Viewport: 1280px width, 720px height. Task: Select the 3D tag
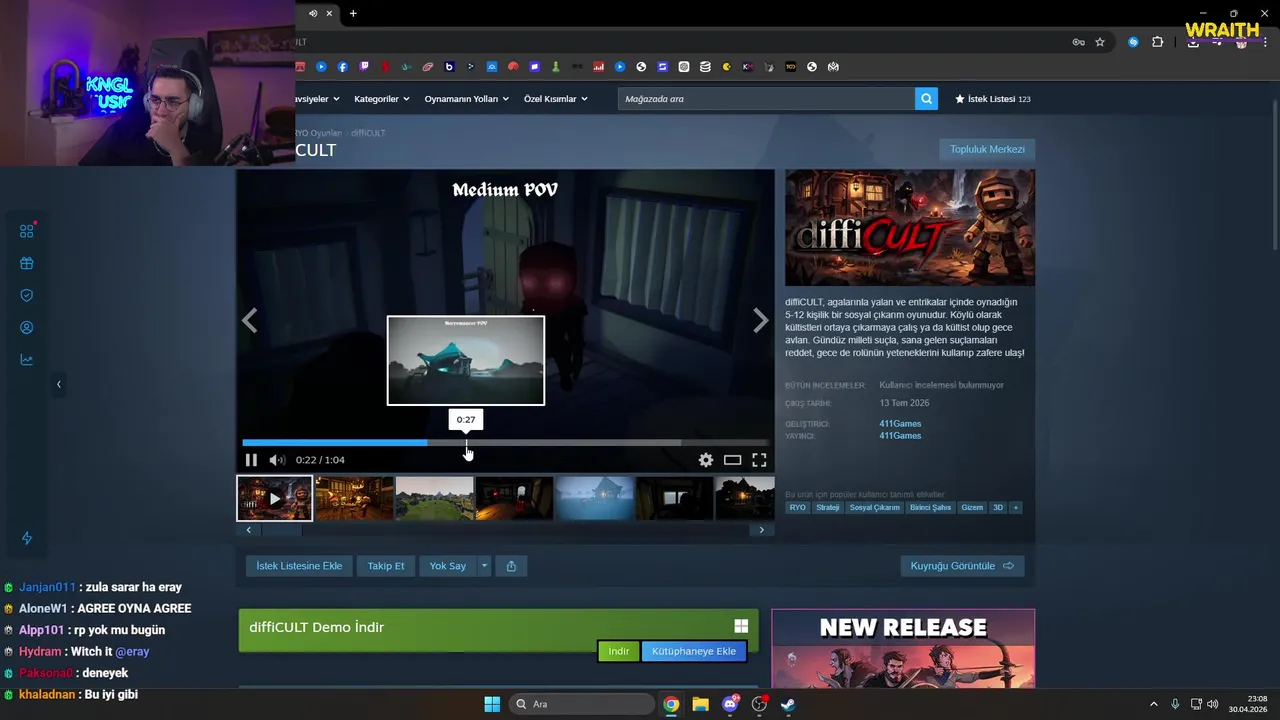(x=998, y=508)
